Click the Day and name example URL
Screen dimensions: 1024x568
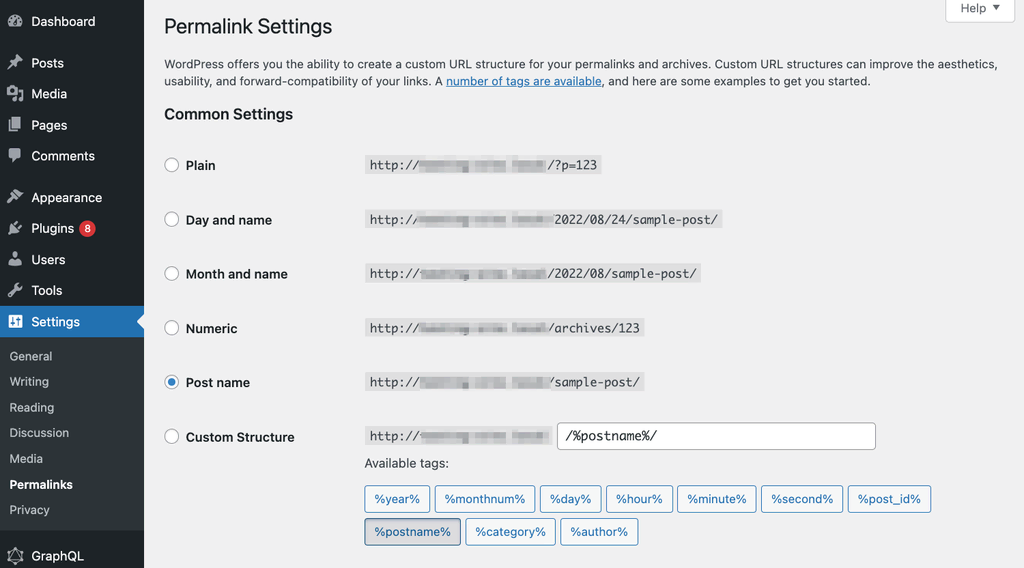click(543, 219)
